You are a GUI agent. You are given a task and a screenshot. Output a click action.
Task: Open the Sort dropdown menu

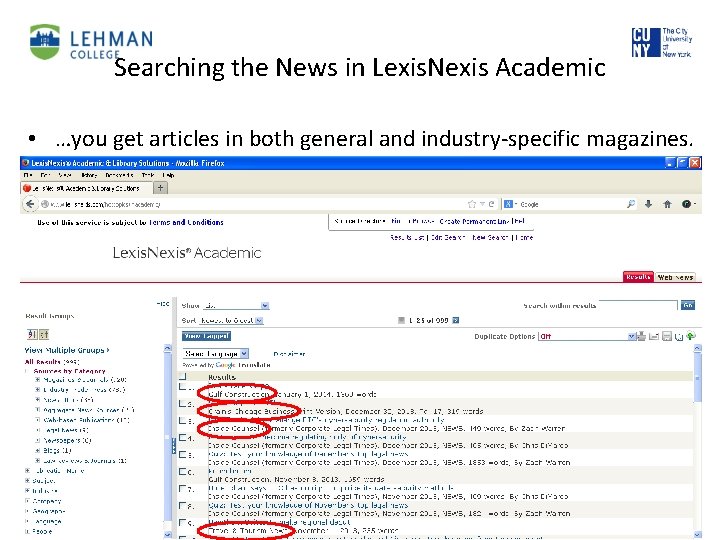tap(231, 320)
